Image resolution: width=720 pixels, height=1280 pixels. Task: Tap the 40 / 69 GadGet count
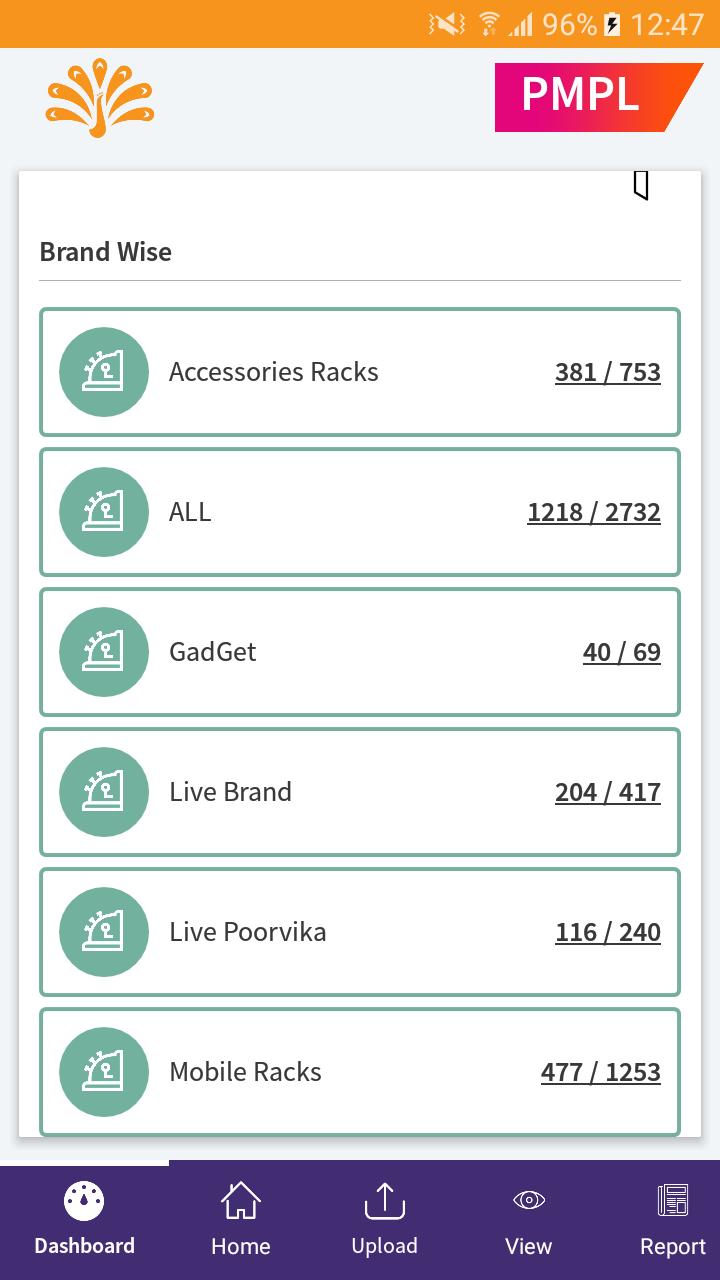(x=621, y=652)
